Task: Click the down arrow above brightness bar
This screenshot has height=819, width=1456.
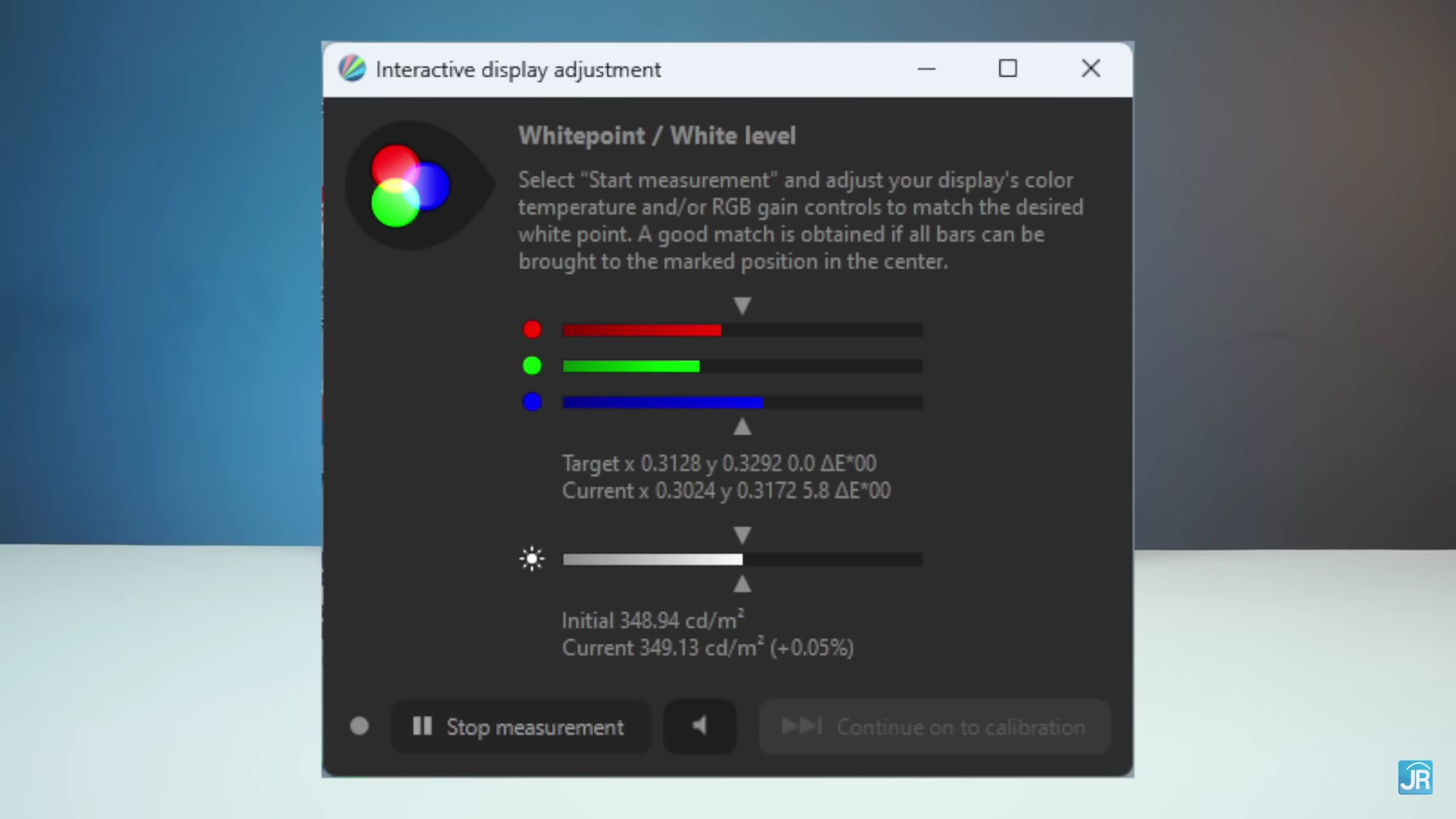Action: tap(742, 535)
